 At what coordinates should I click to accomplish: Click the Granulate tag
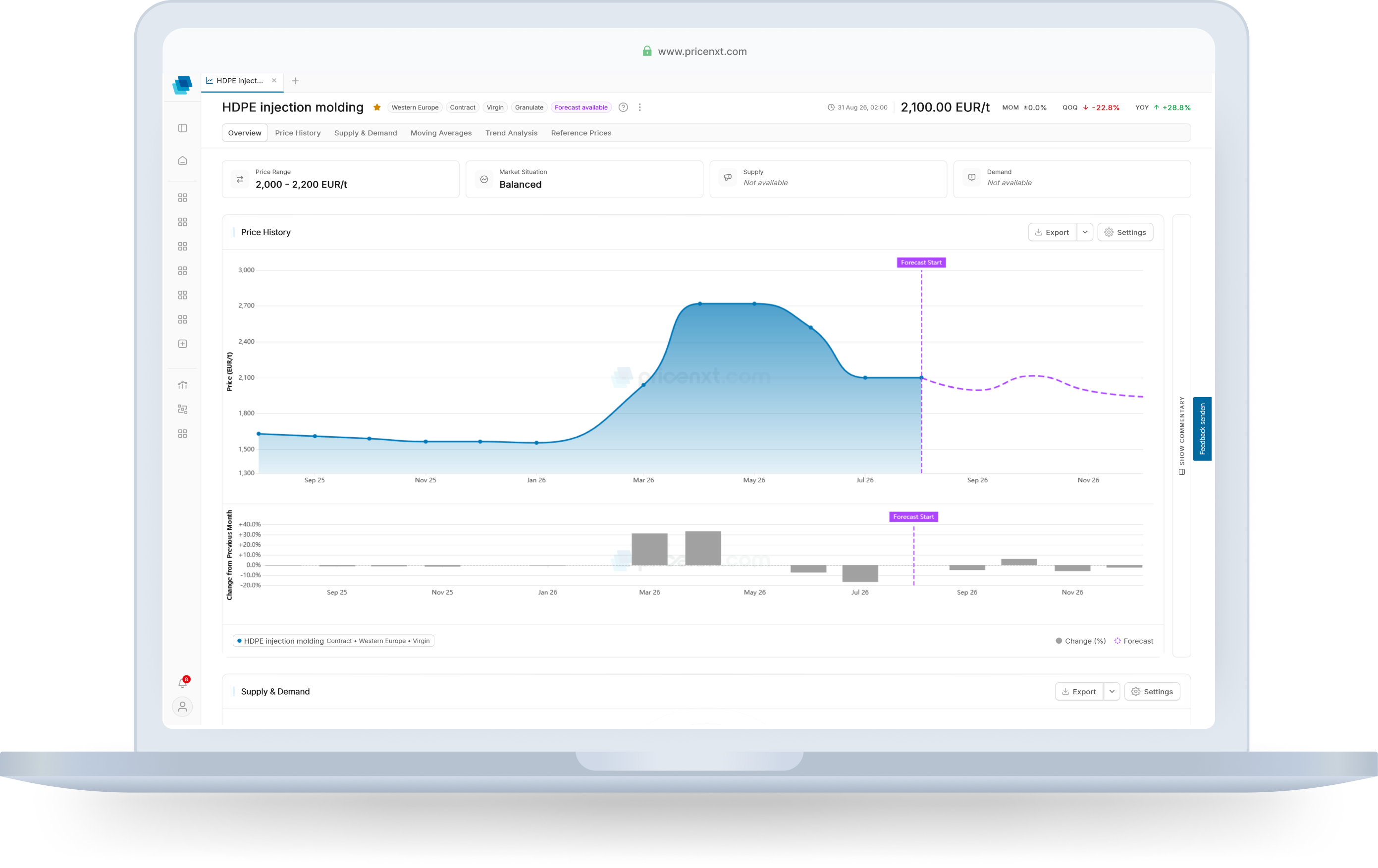pos(529,107)
